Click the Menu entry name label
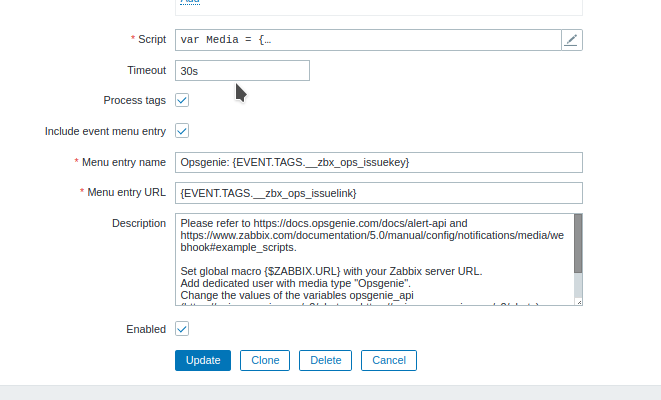The width and height of the screenshot is (661, 400). click(124, 162)
